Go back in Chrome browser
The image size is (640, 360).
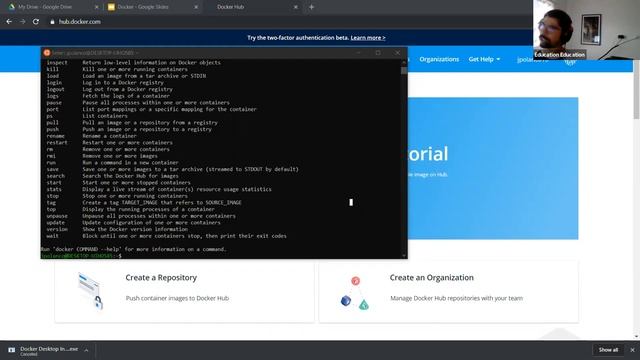9,22
